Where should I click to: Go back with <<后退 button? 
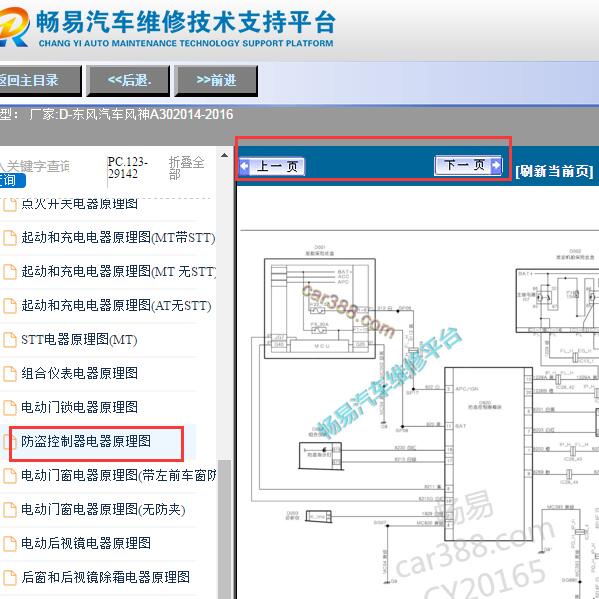point(128,81)
